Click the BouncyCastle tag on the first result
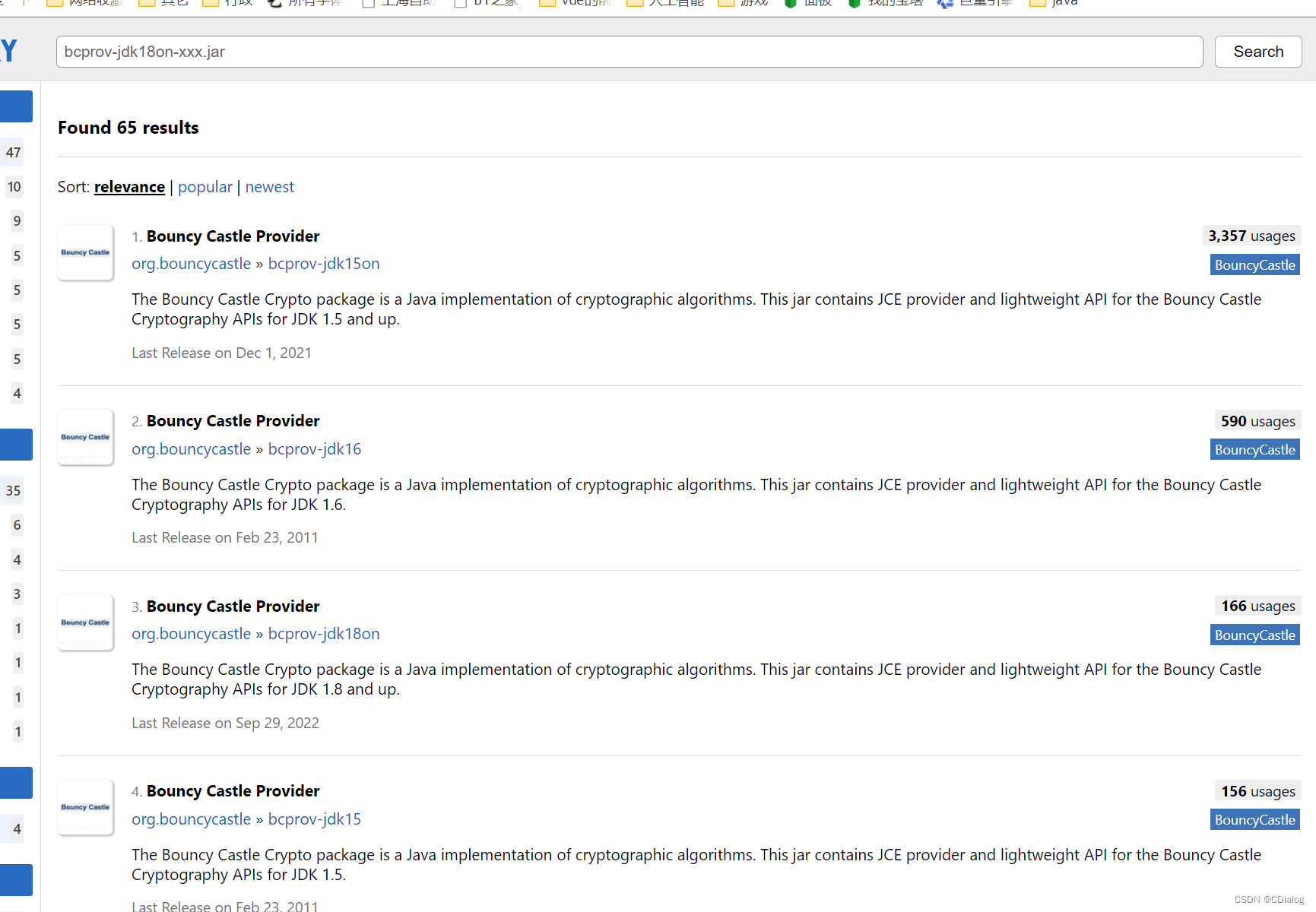Viewport: 1316px width, 912px height. 1254,264
